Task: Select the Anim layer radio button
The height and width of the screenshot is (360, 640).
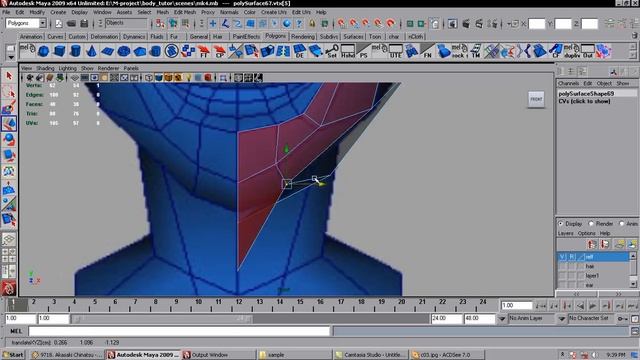Action: (622, 224)
